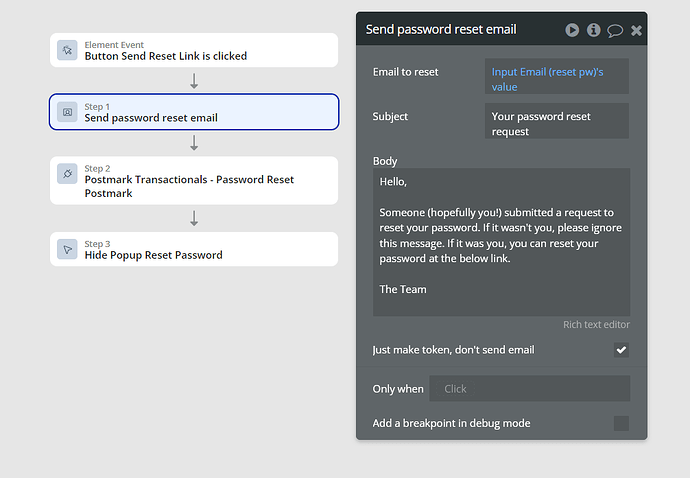The height and width of the screenshot is (478, 690).
Task: Click the play video tutorial icon
Action: [572, 30]
